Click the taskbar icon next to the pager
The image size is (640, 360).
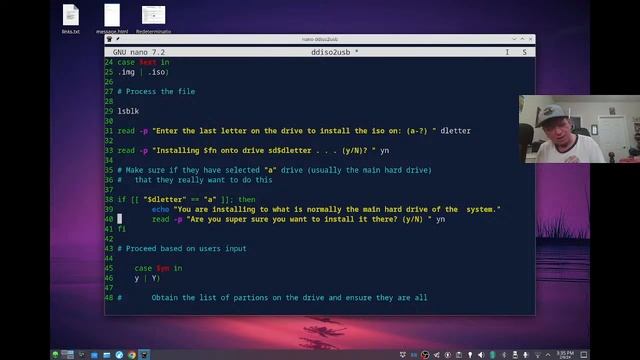[82, 355]
